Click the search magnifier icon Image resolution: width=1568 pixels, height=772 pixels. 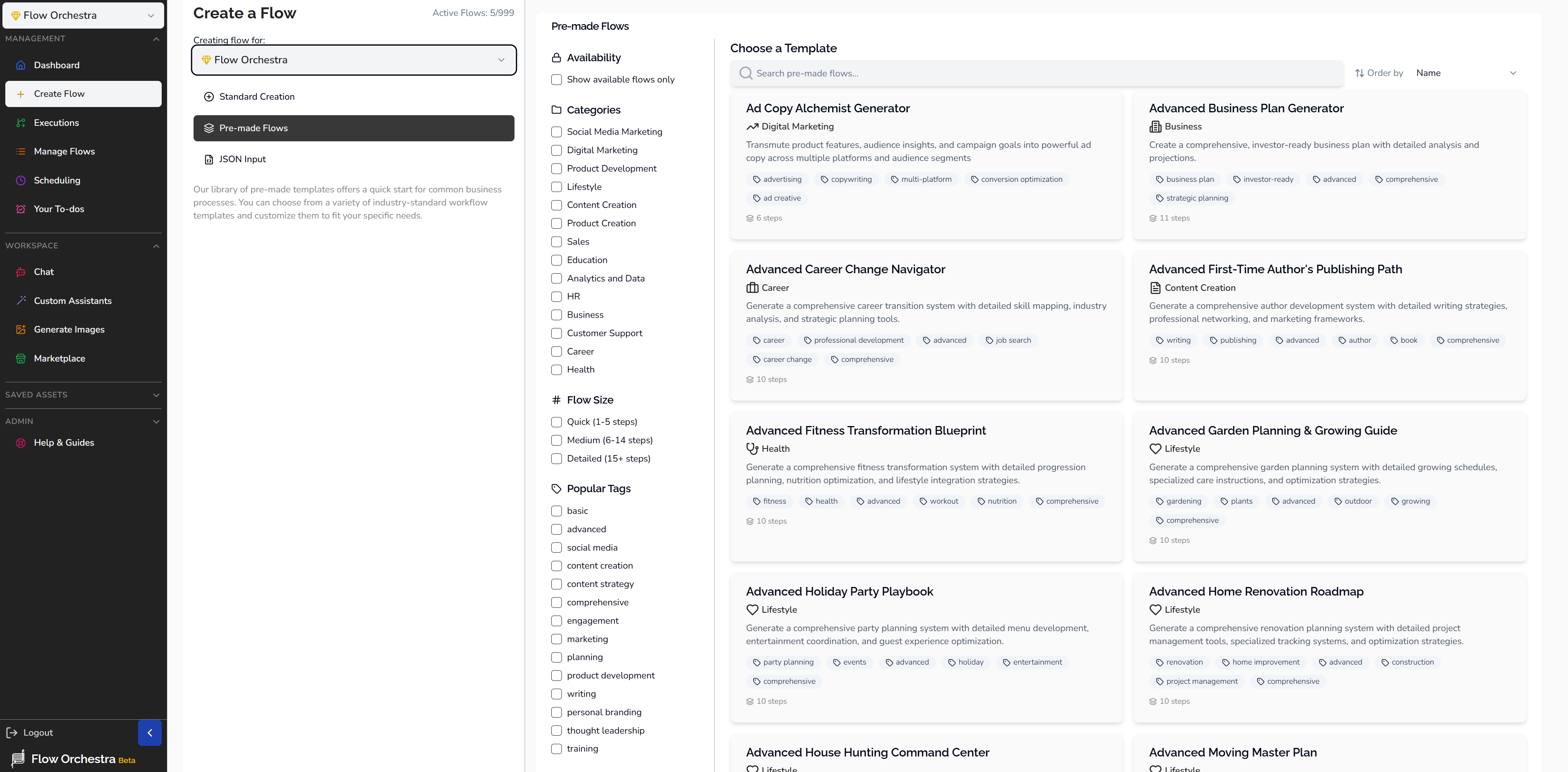[746, 73]
